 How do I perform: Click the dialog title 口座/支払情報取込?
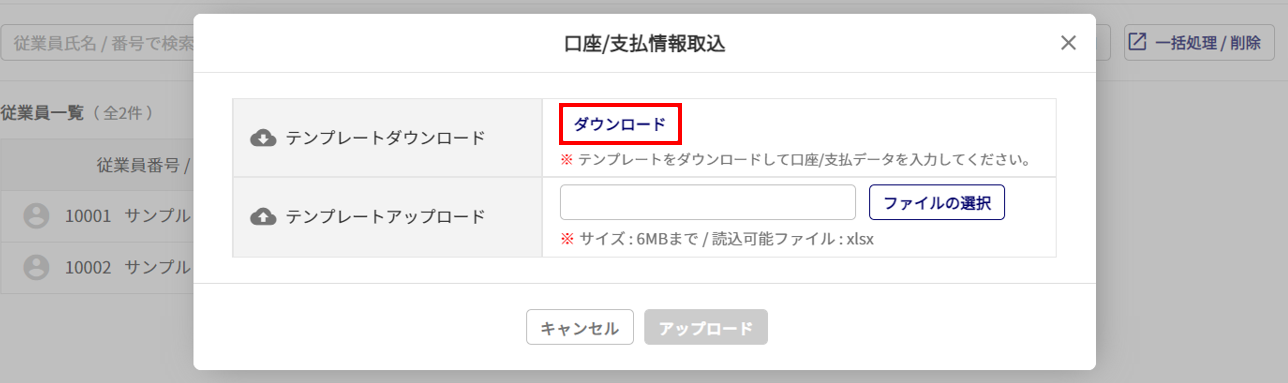click(644, 43)
